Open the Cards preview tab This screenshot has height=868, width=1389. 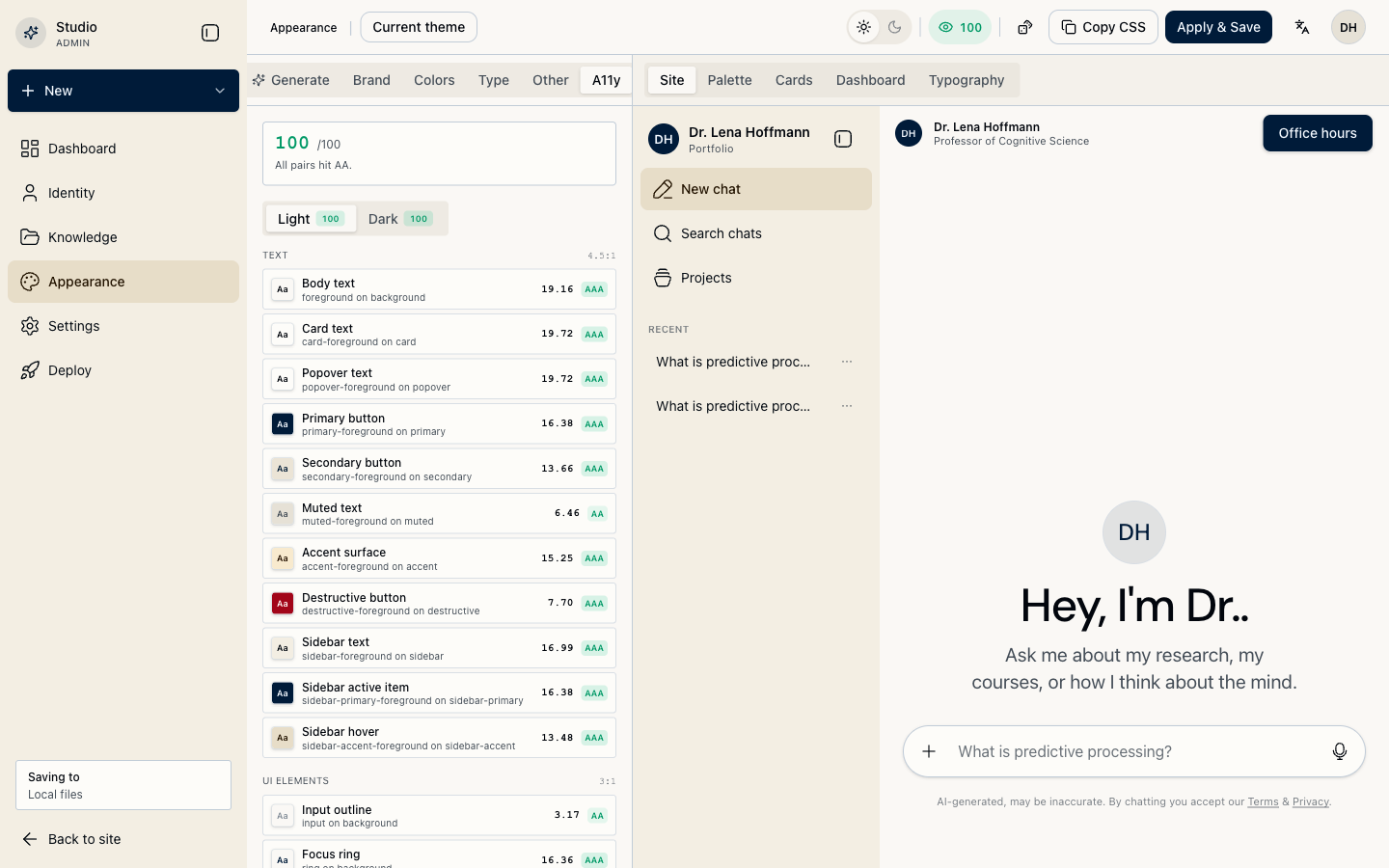tap(794, 80)
